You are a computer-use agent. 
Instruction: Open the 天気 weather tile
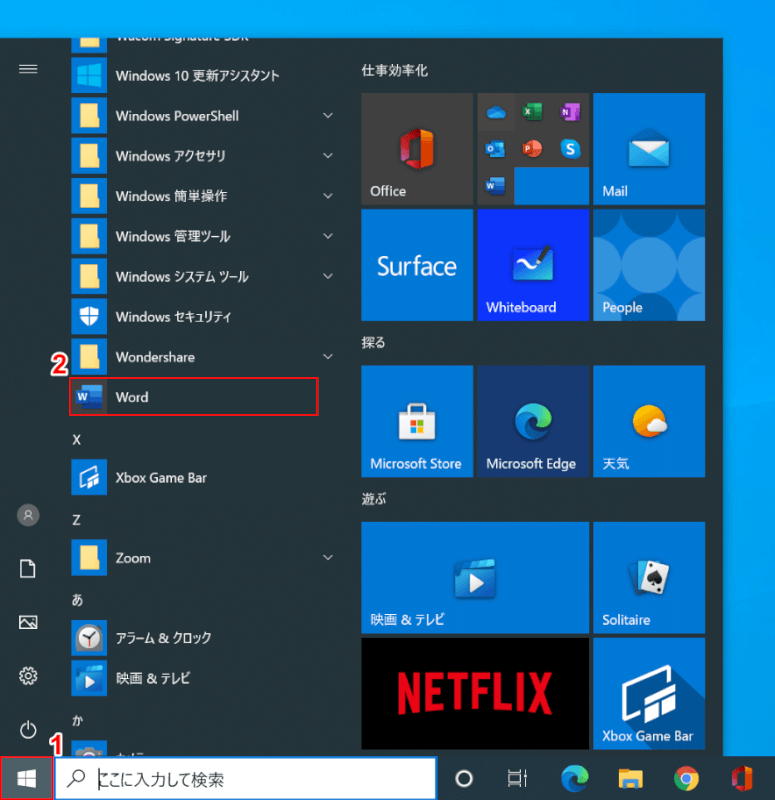pyautogui.click(x=649, y=421)
